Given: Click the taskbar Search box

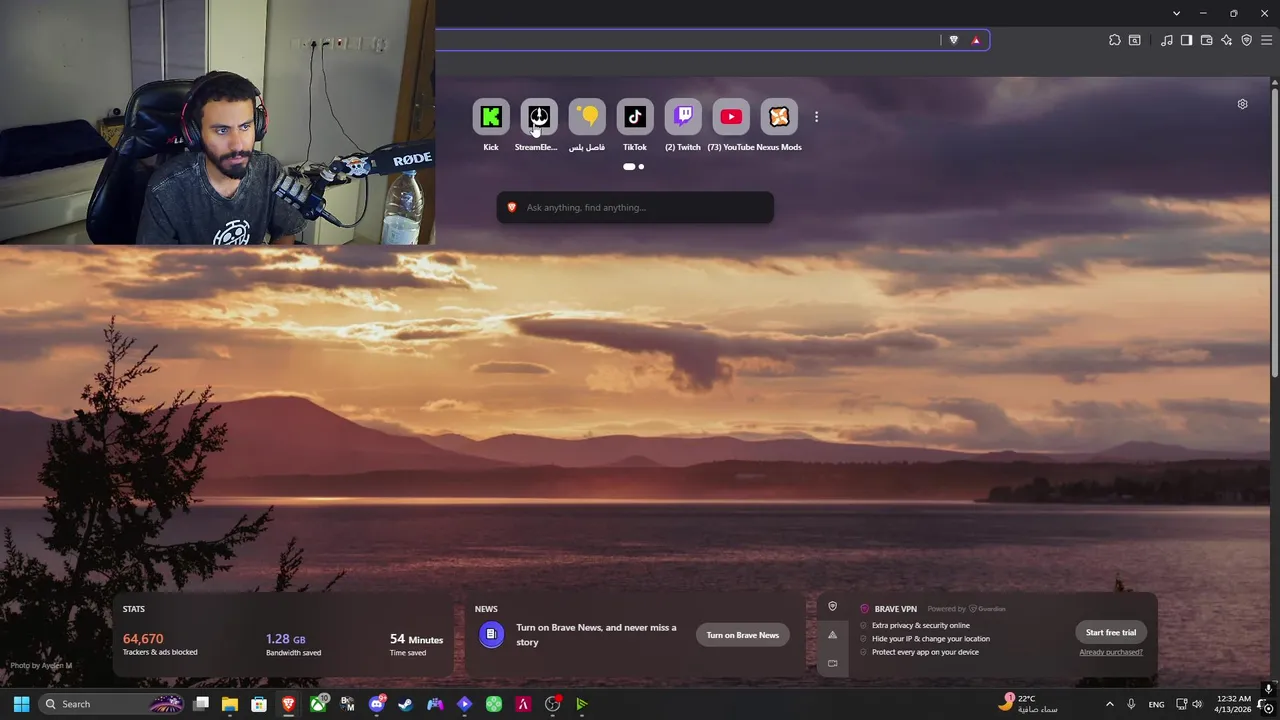Looking at the screenshot, I should pos(113,704).
